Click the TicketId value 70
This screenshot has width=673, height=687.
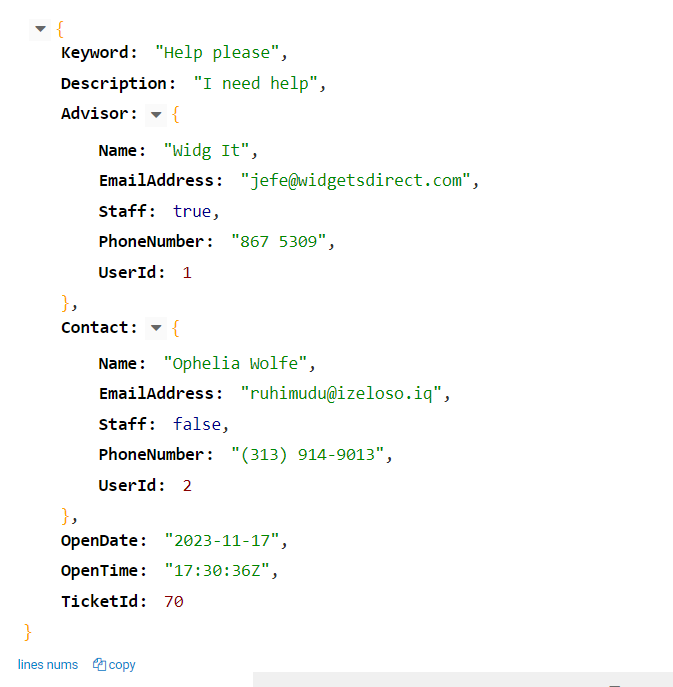[x=174, y=602]
